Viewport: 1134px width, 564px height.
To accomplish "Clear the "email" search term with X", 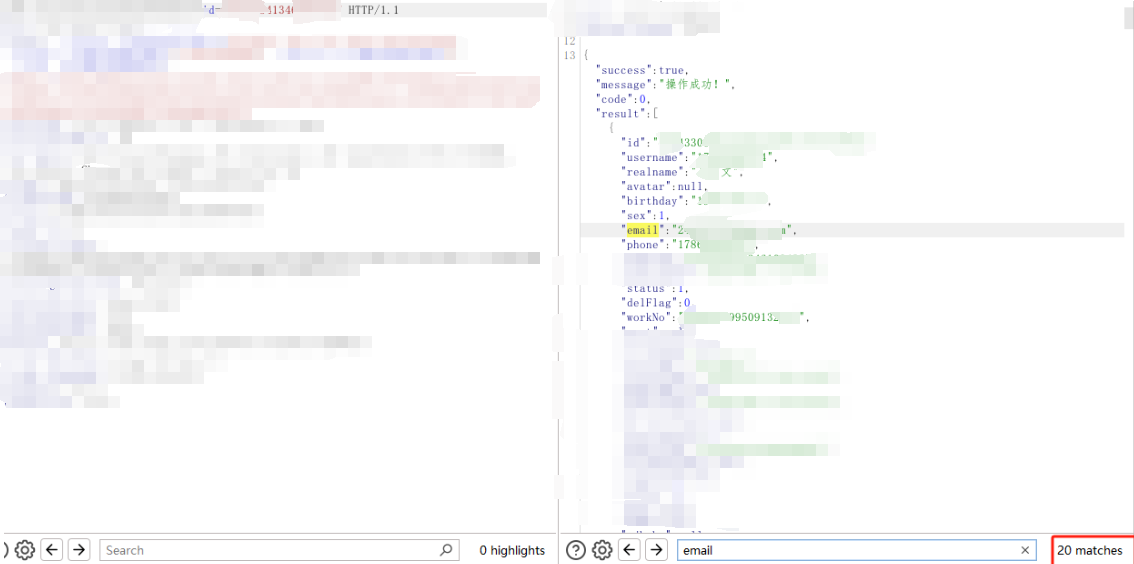I will click(1025, 550).
